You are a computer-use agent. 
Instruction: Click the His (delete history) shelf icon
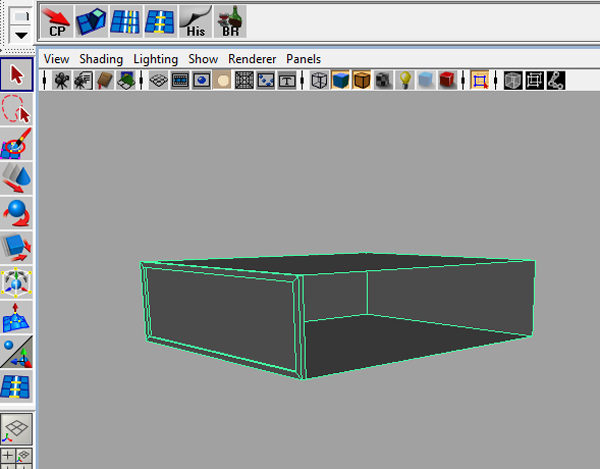195,21
